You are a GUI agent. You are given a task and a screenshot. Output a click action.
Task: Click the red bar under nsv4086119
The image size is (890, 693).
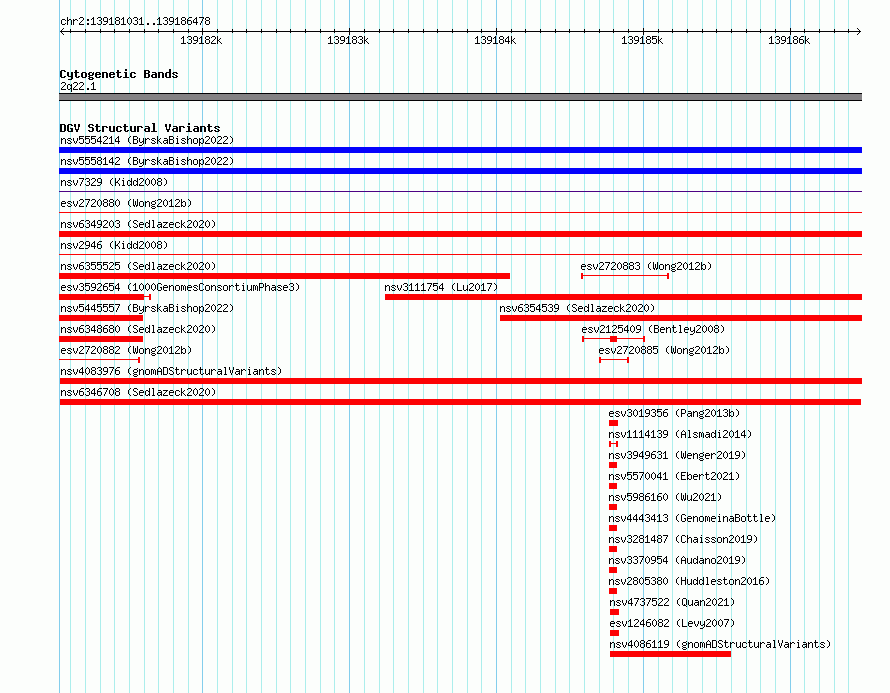[670, 654]
